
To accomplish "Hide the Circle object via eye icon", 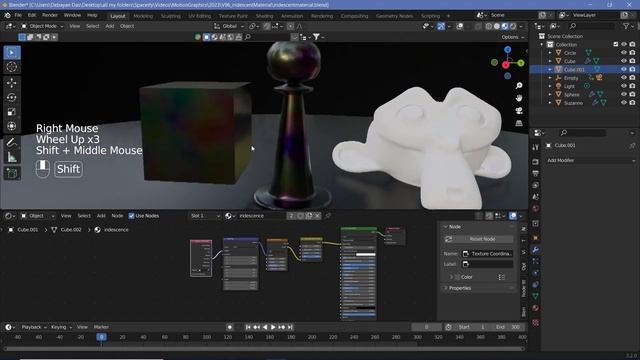I will click(x=624, y=53).
